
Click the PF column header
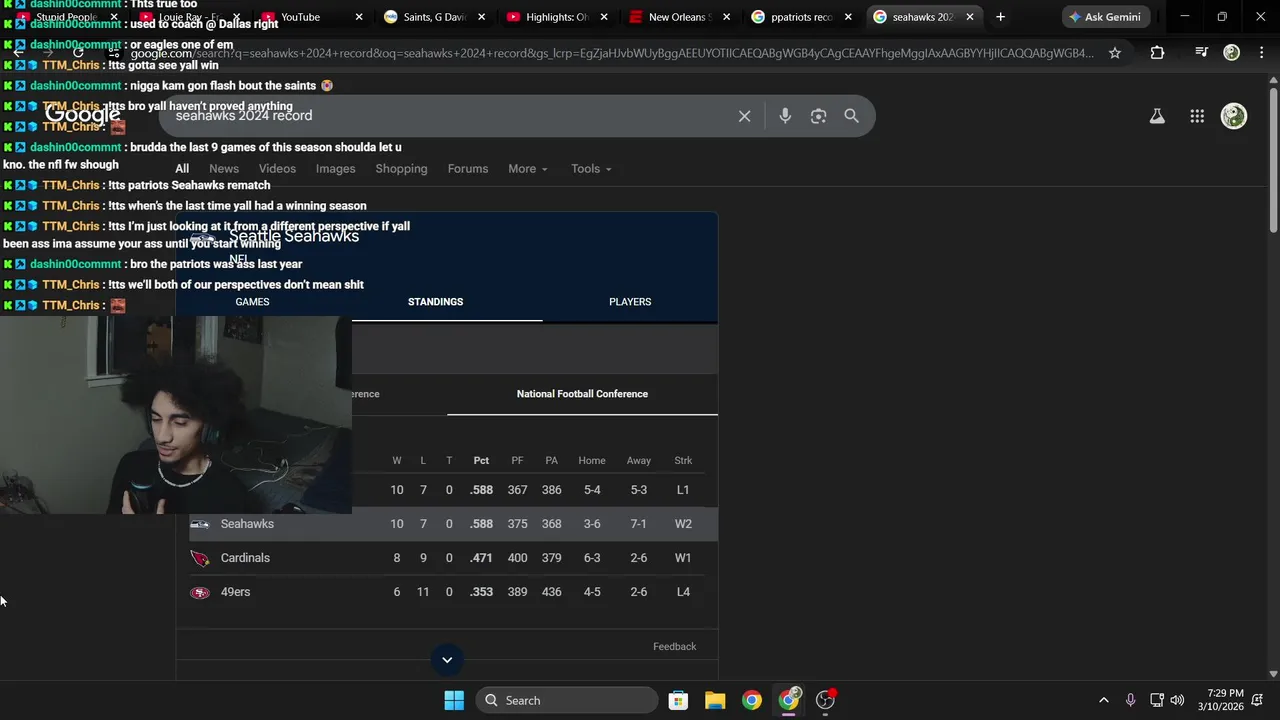517,461
